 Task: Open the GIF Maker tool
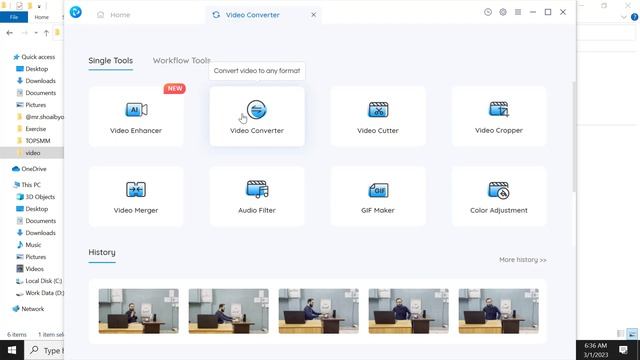pos(378,196)
